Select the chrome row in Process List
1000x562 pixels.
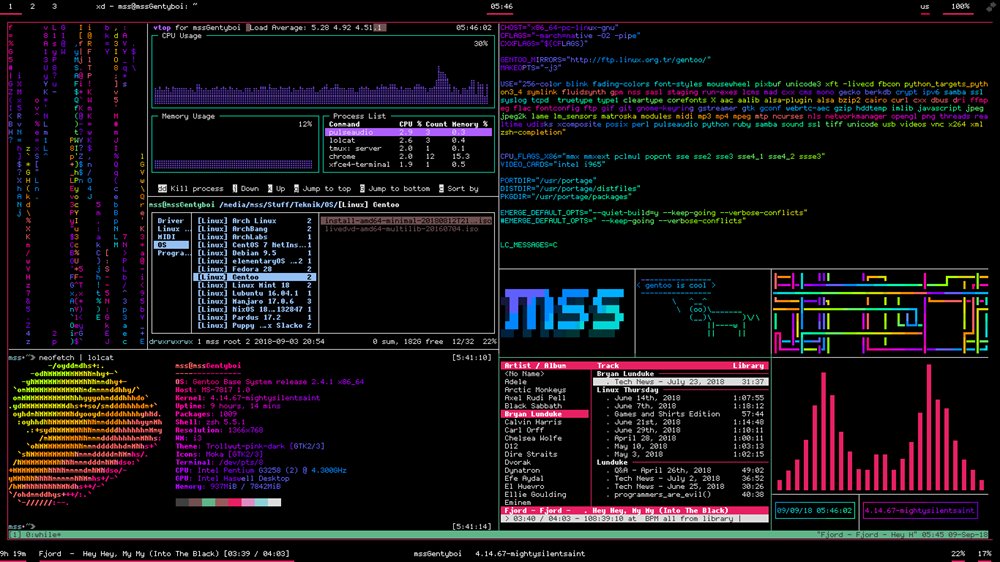(408, 156)
